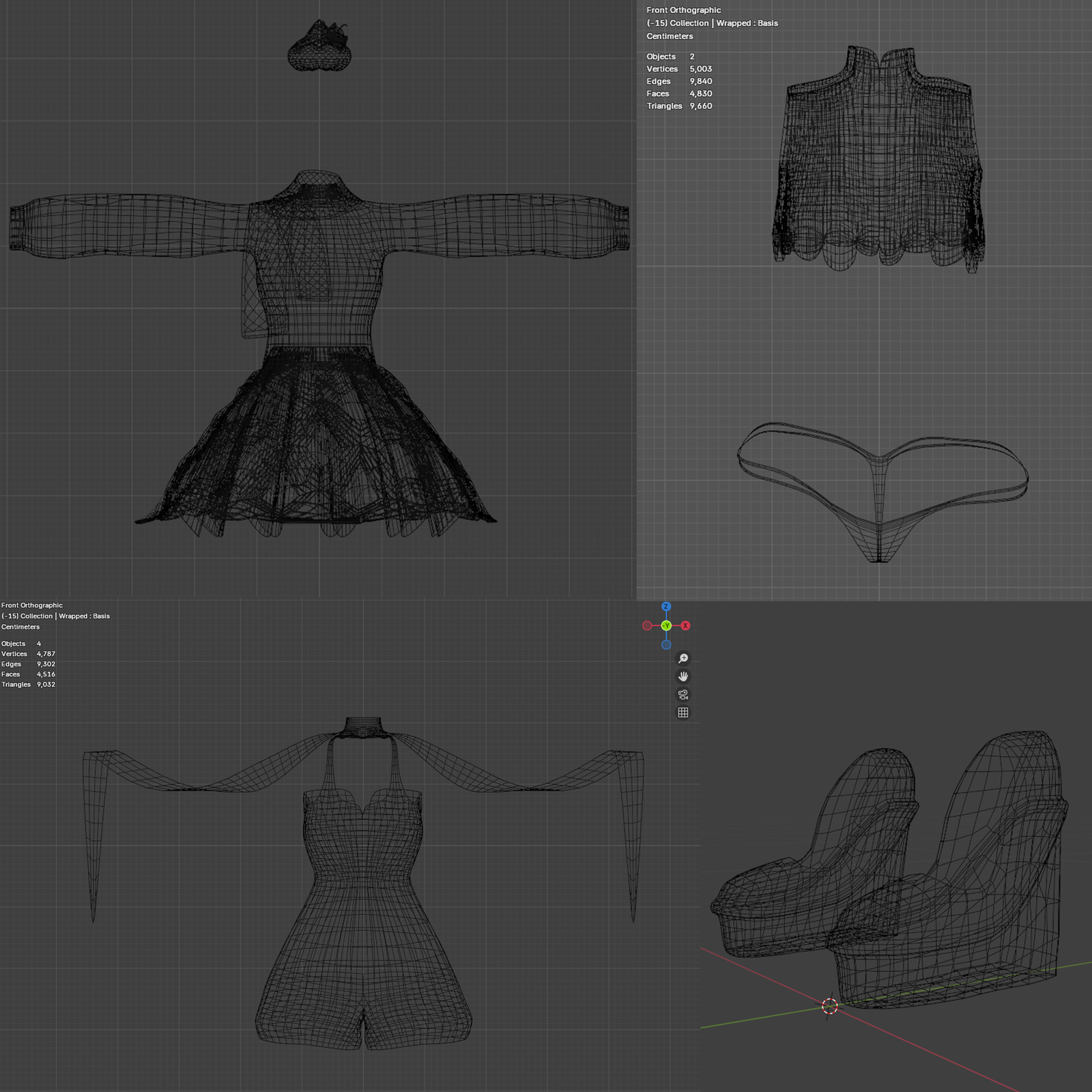Screen dimensions: 1092x1092
Task: Click the unlabeled negative X gizmo circle
Action: click(647, 626)
